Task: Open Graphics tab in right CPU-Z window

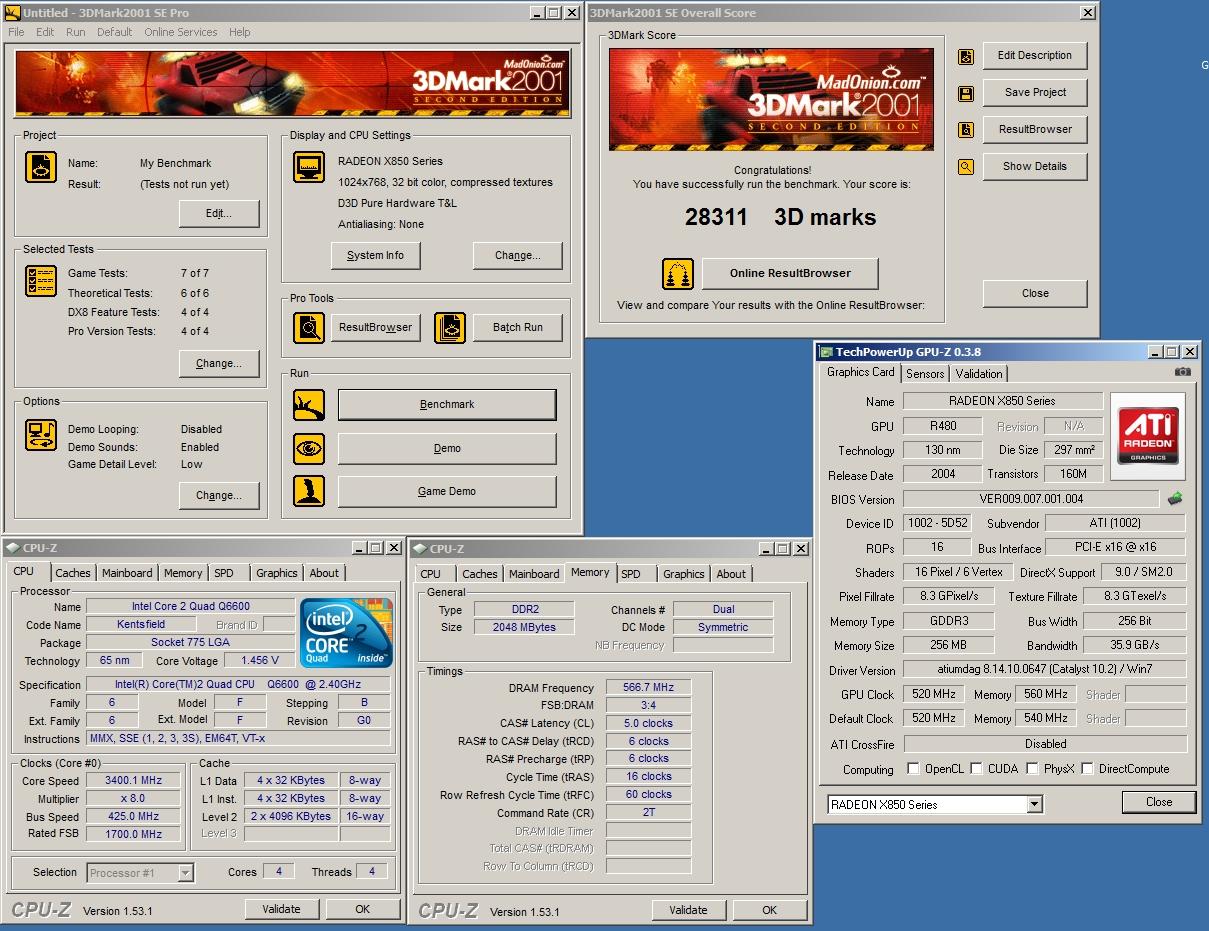Action: pos(684,574)
